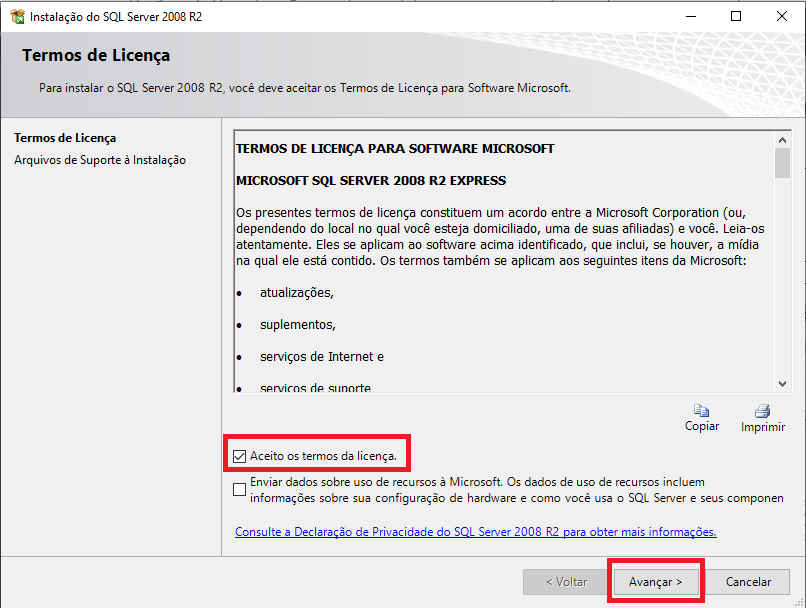The height and width of the screenshot is (608, 806).
Task: Click the 'TERMOS DE LICENÇA PARA SOFTWARE MICROSOFT' heading
Action: click(x=395, y=149)
